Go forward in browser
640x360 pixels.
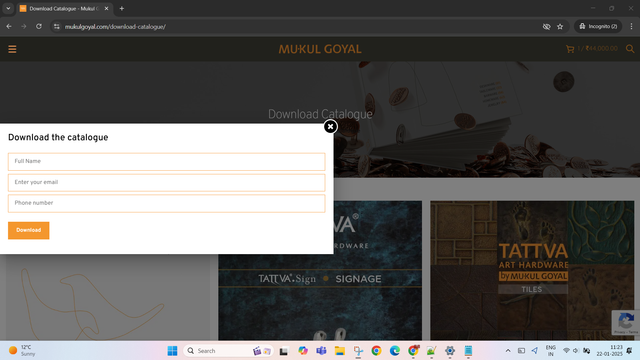24,27
